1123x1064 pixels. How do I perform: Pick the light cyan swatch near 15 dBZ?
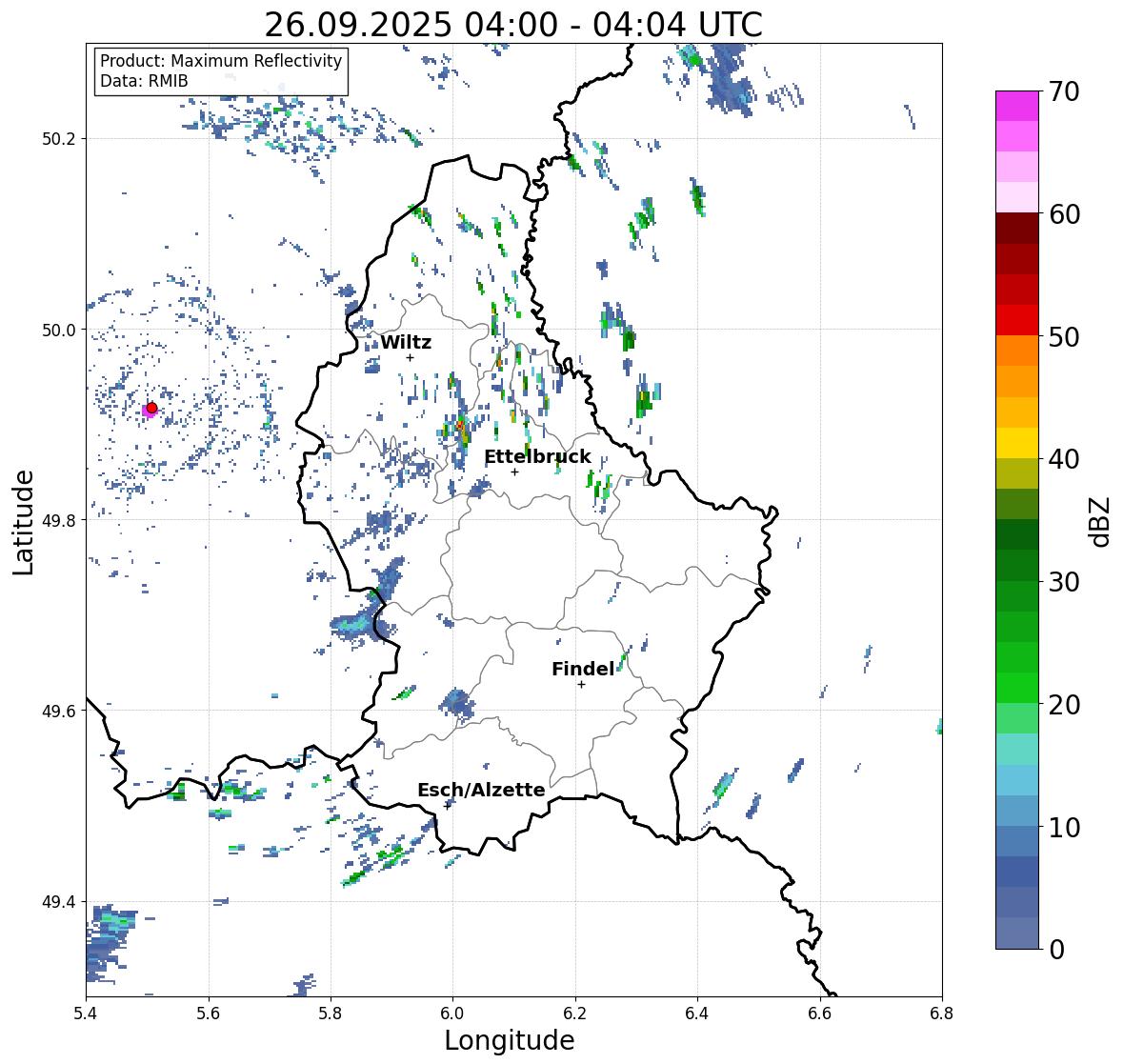pyautogui.click(x=1017, y=750)
